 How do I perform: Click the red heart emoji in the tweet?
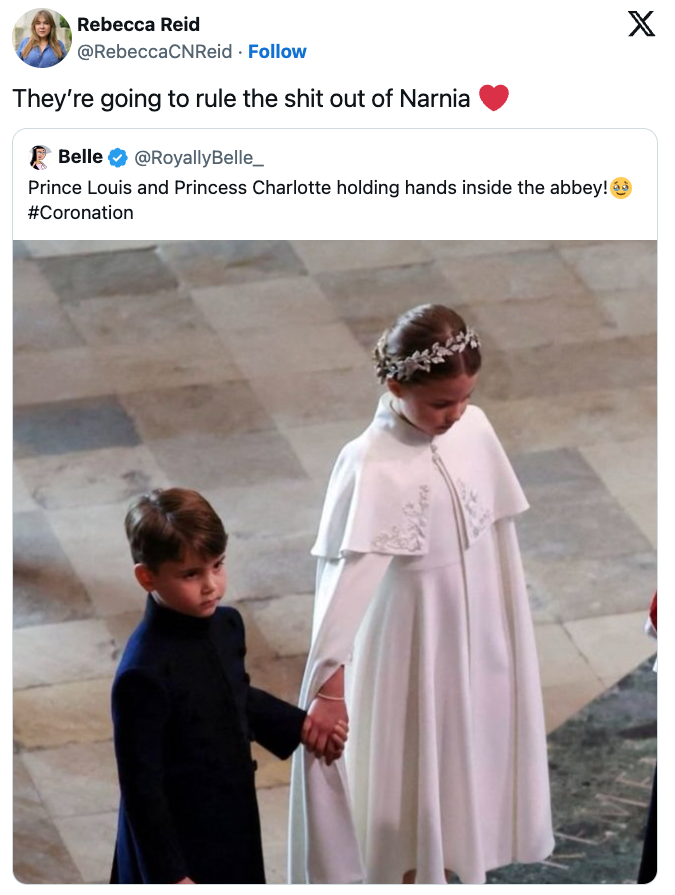(x=494, y=98)
